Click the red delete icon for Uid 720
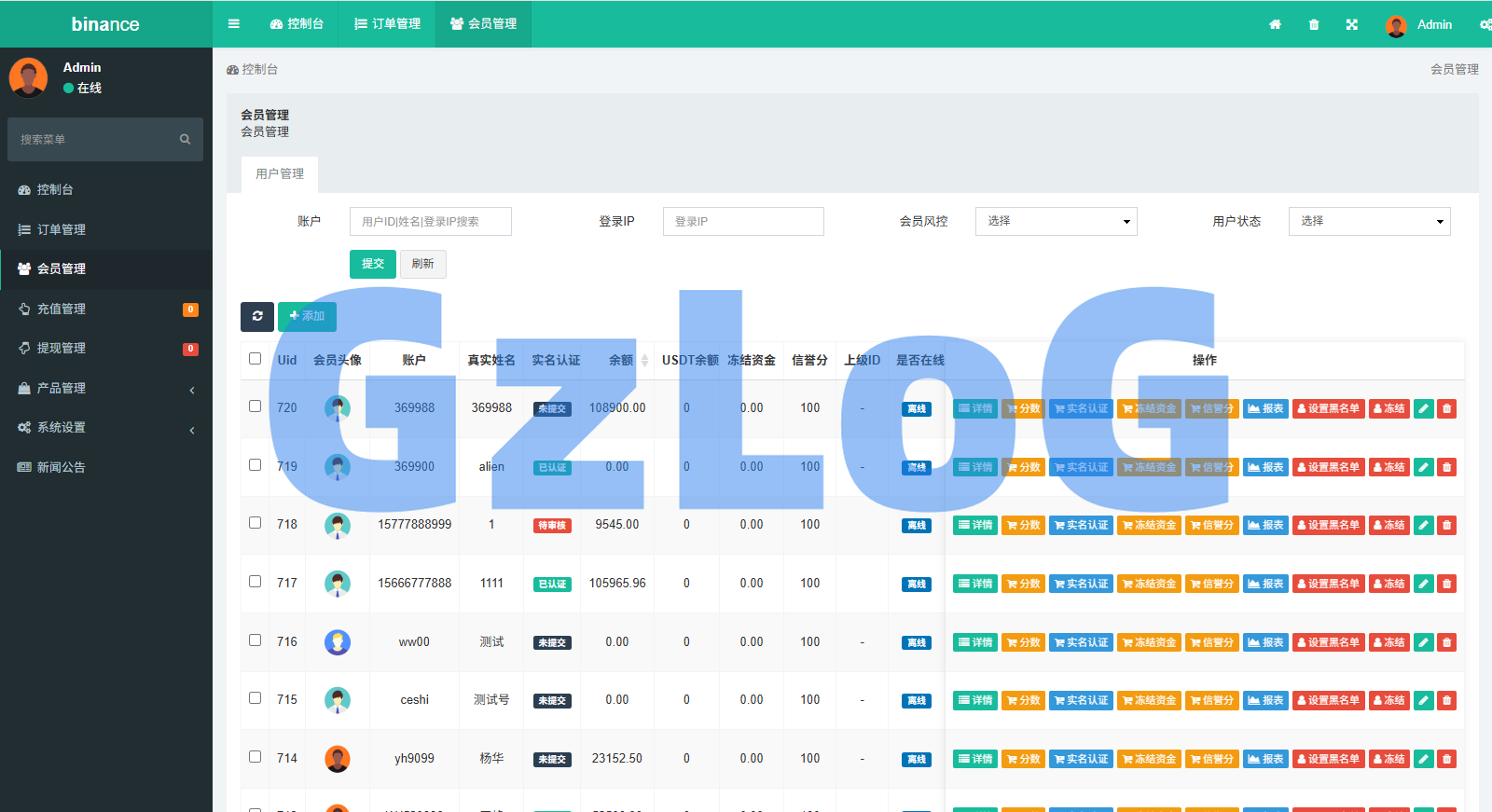1492x812 pixels. pos(1447,408)
